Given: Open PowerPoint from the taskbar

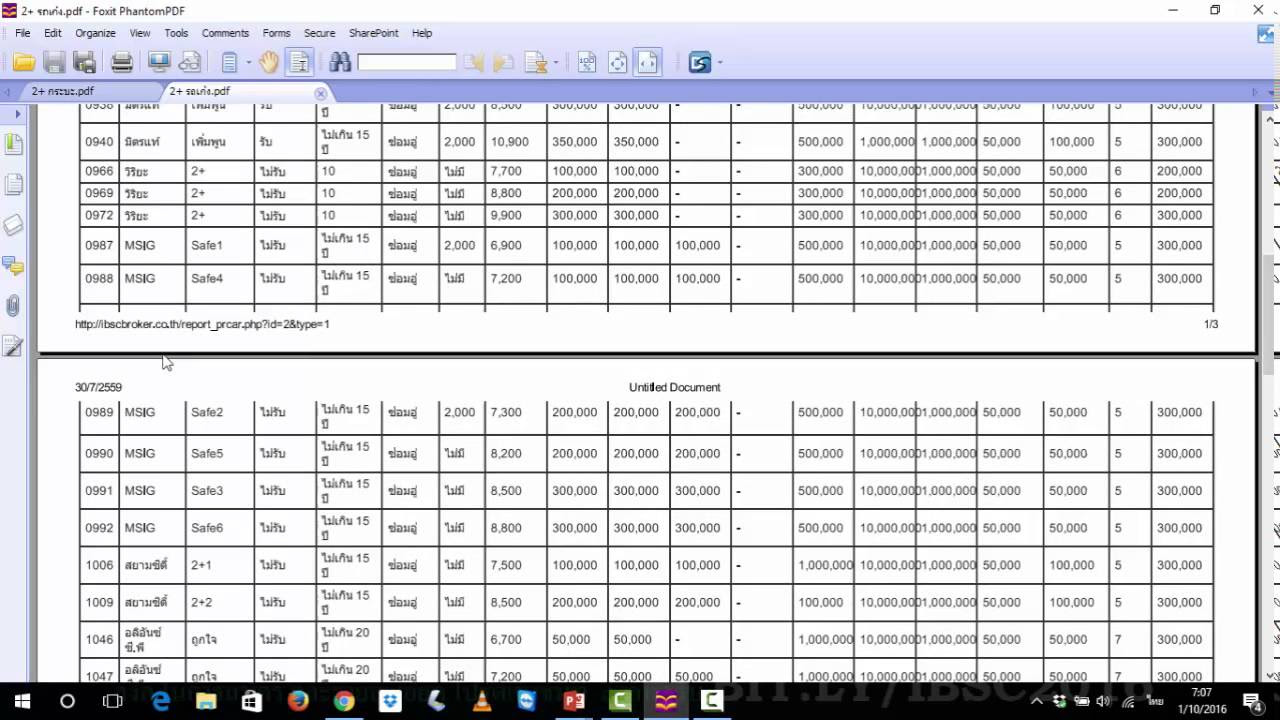Looking at the screenshot, I should point(574,701).
